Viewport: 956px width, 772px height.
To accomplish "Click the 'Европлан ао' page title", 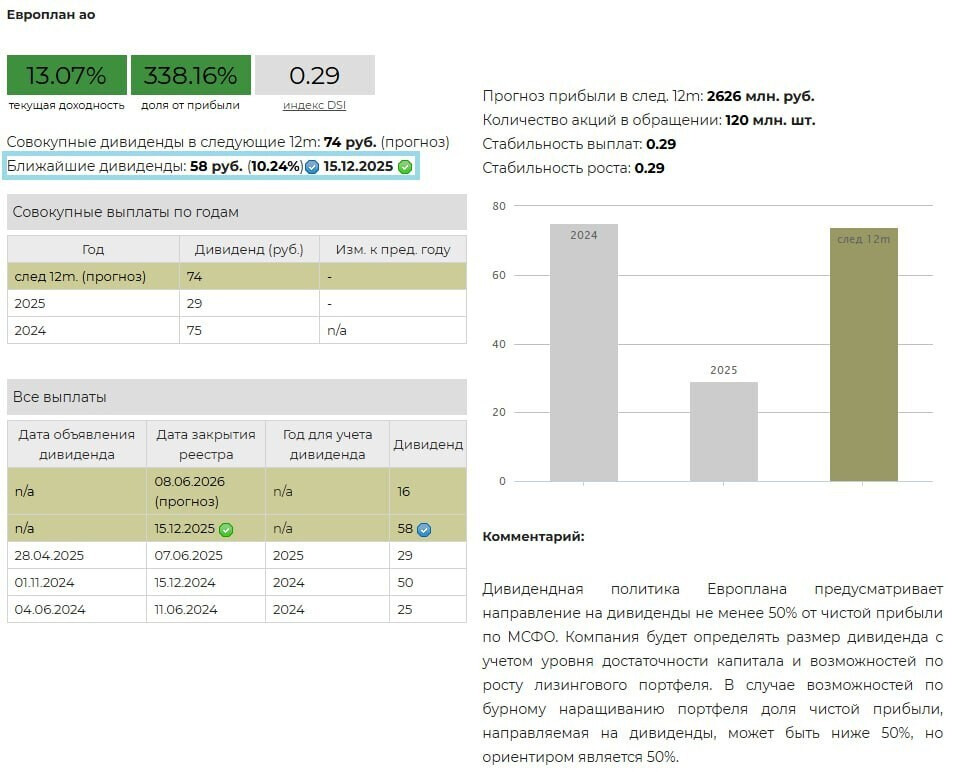I will tap(52, 14).
